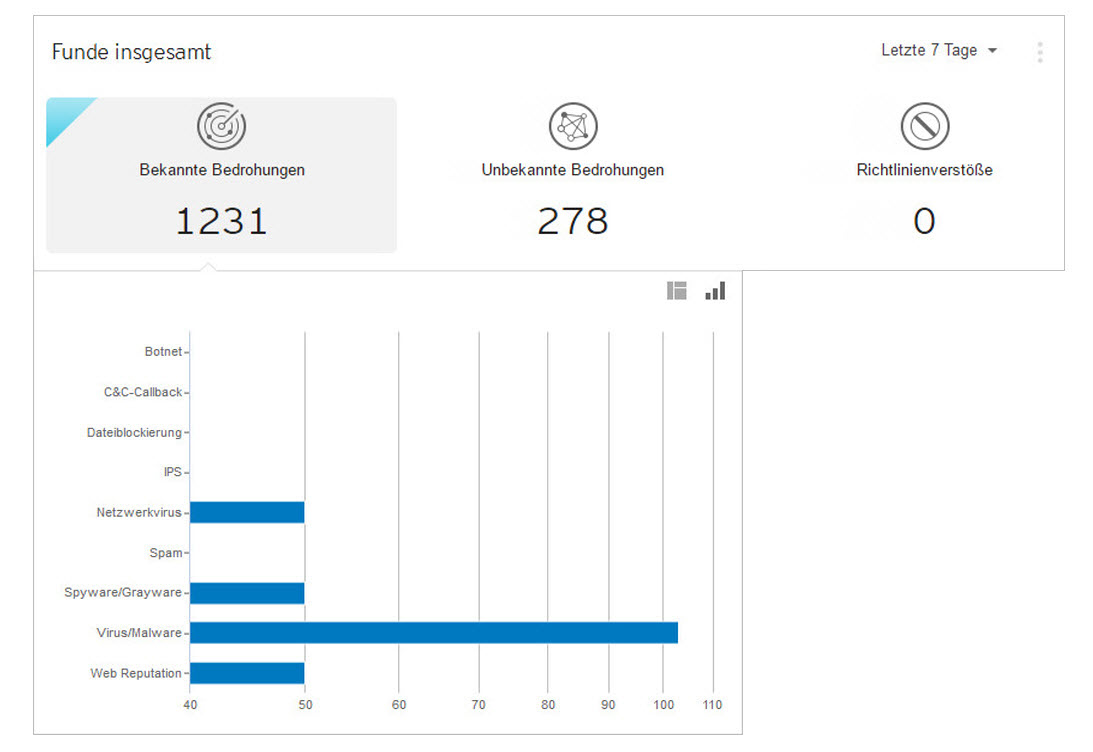The height and width of the screenshot is (752, 1093).
Task: Open the Letzte 7 Tage time range dropdown
Action: (x=939, y=51)
